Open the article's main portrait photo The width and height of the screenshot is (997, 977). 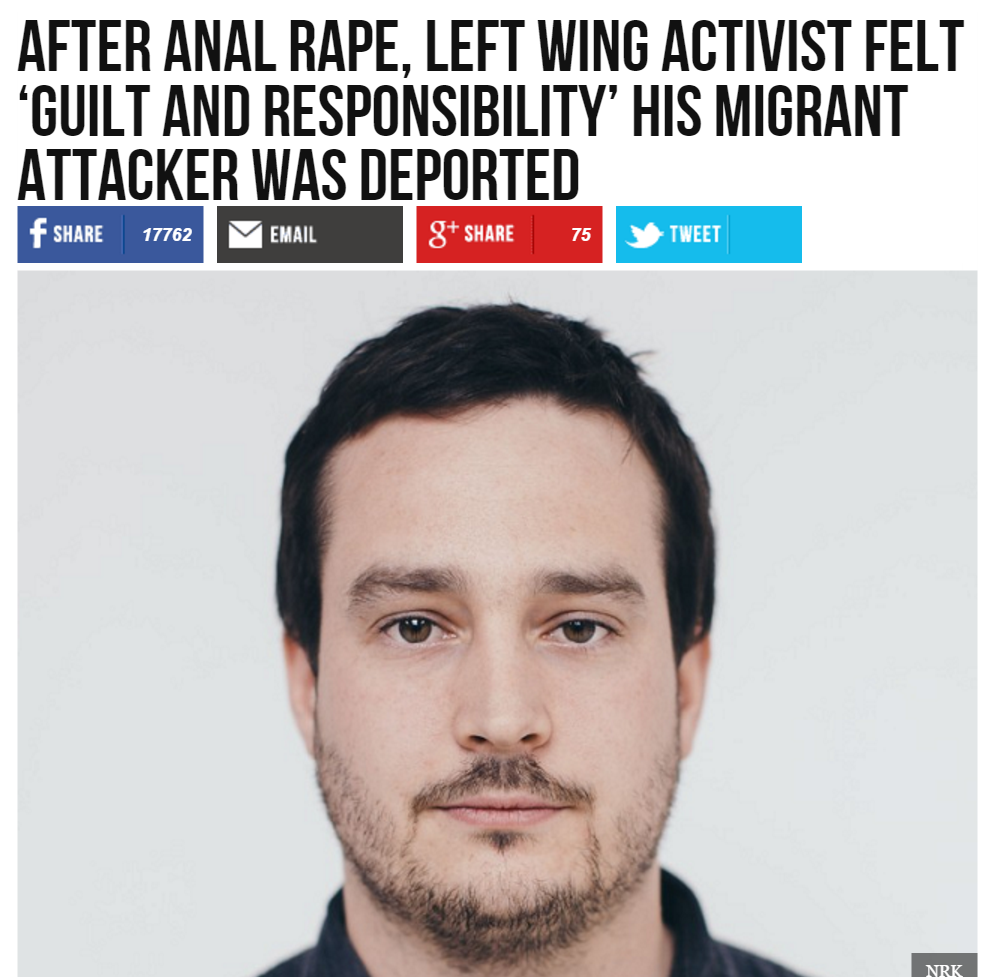click(497, 624)
